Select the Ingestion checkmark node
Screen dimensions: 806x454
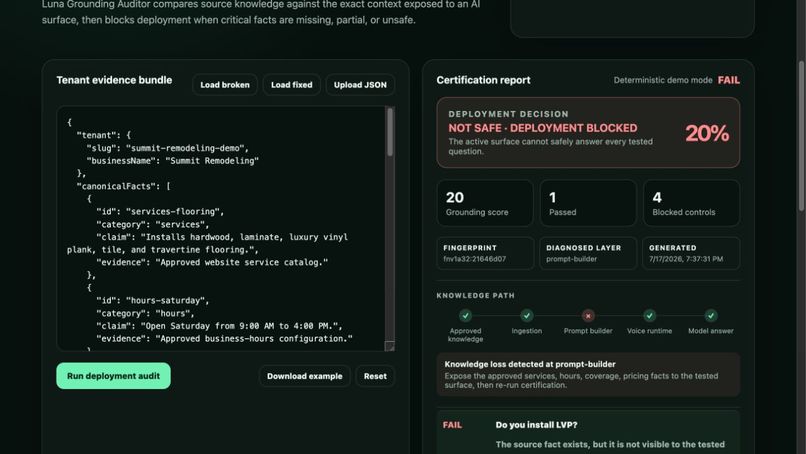[x=526, y=315]
